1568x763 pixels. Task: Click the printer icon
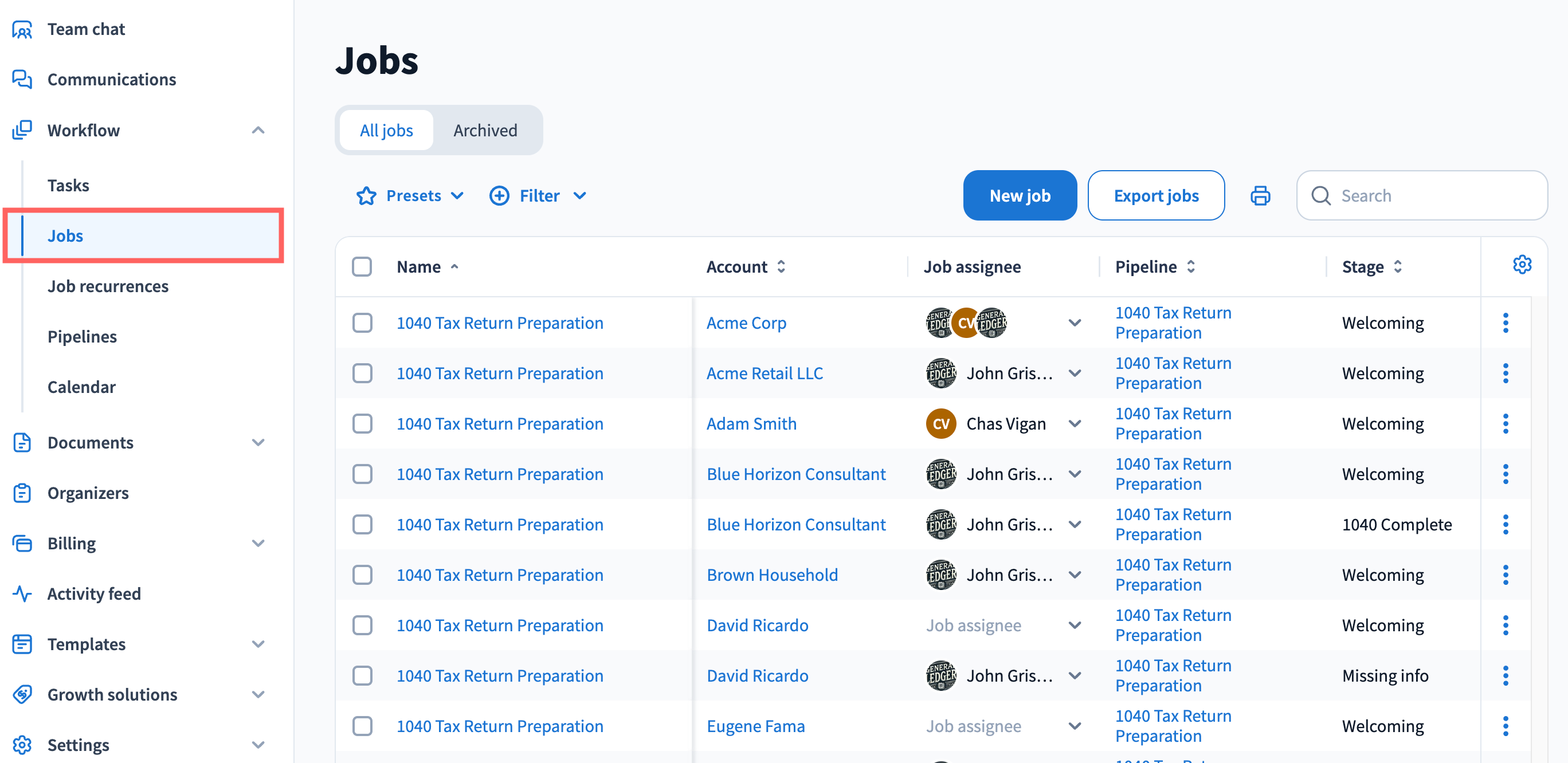[x=1260, y=196]
